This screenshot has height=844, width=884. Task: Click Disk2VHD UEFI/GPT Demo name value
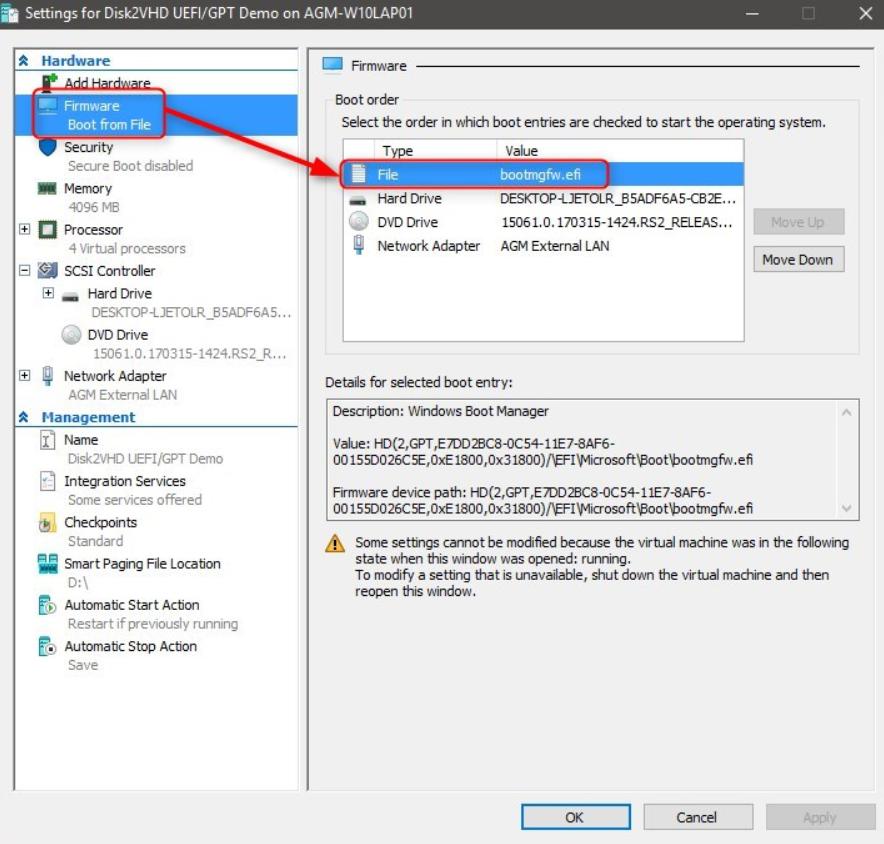(145, 458)
